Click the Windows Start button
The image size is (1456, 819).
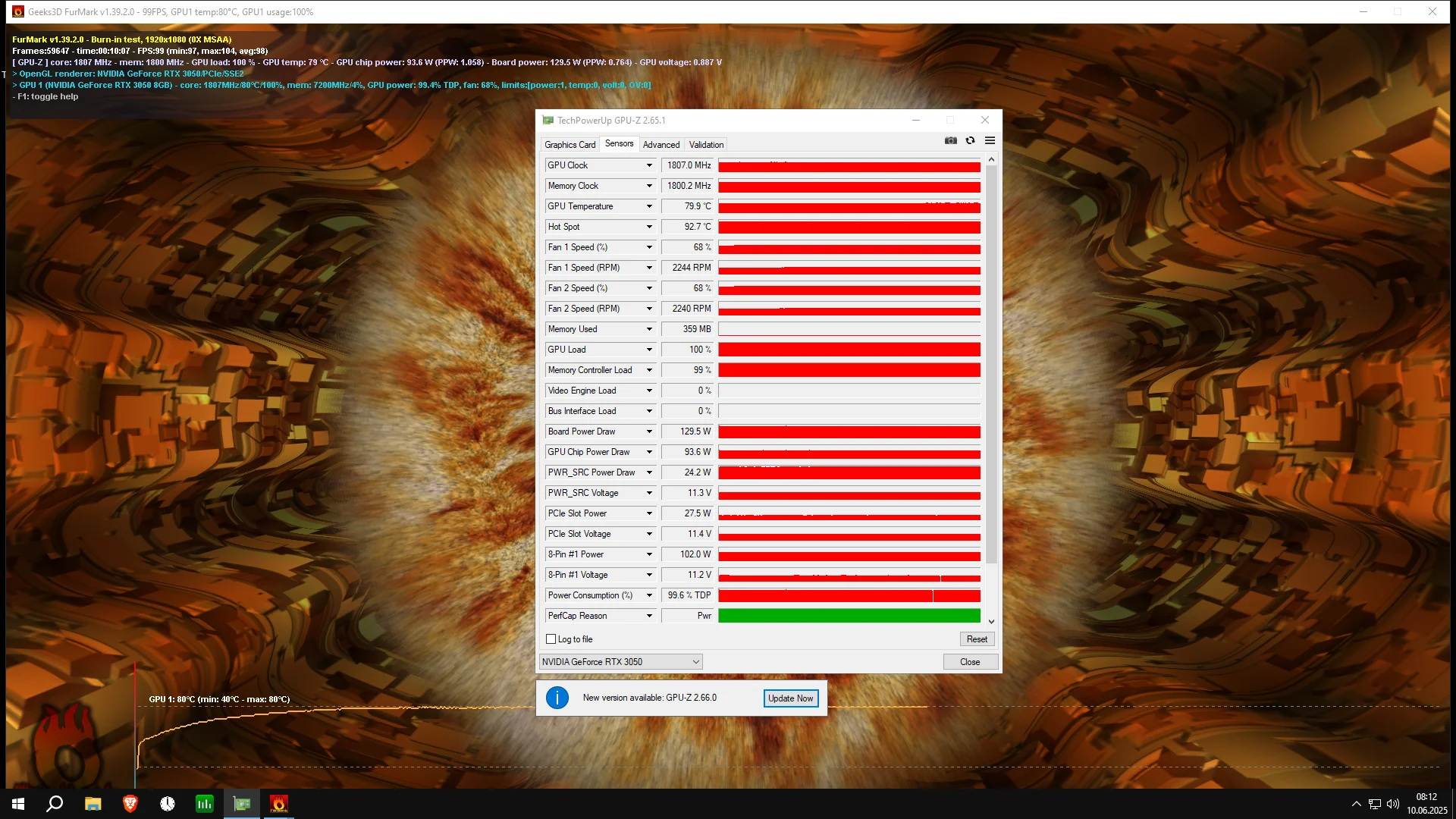(x=18, y=804)
